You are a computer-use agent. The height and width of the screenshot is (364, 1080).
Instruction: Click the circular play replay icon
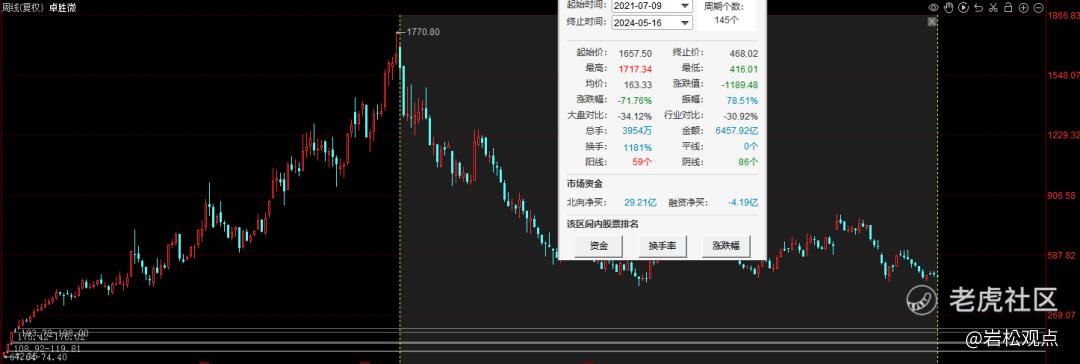click(964, 8)
